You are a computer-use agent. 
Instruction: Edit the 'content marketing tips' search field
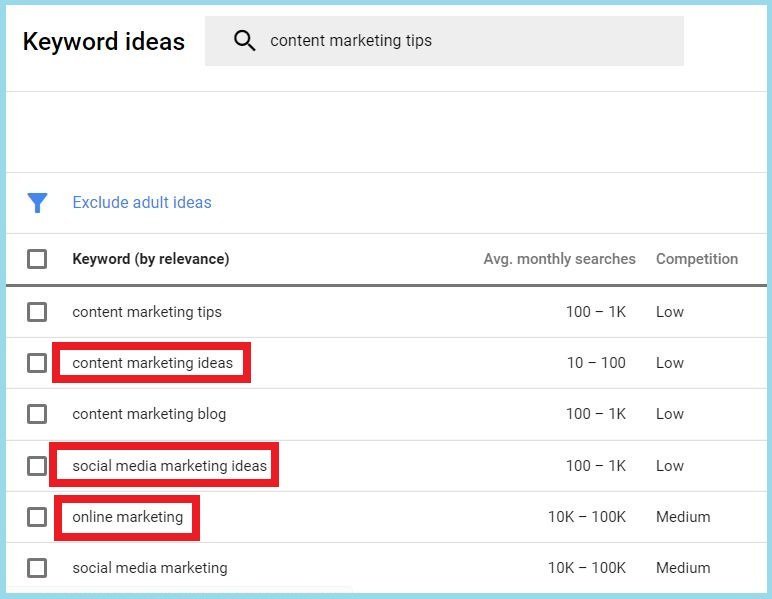click(444, 41)
